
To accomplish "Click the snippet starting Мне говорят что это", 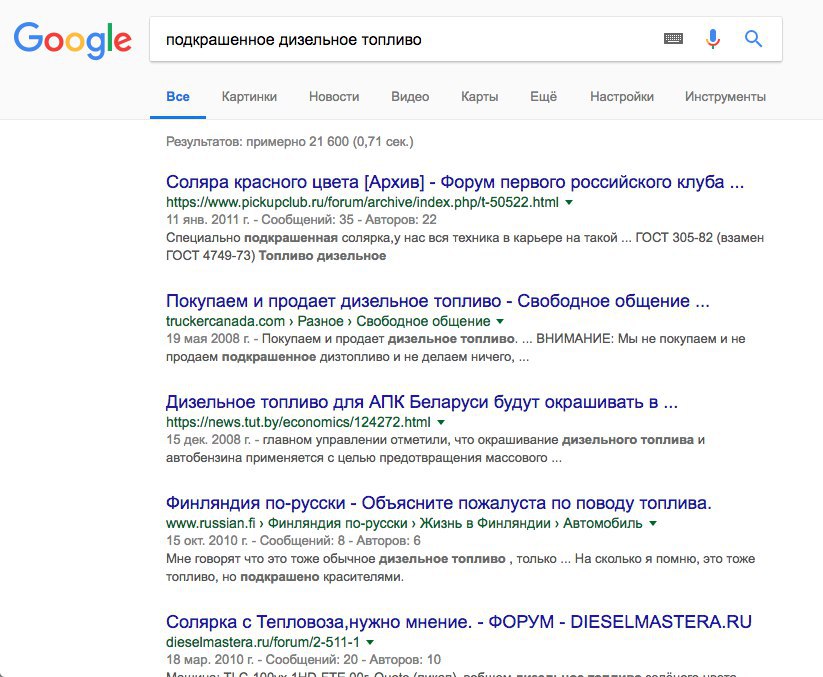I will tap(460, 568).
